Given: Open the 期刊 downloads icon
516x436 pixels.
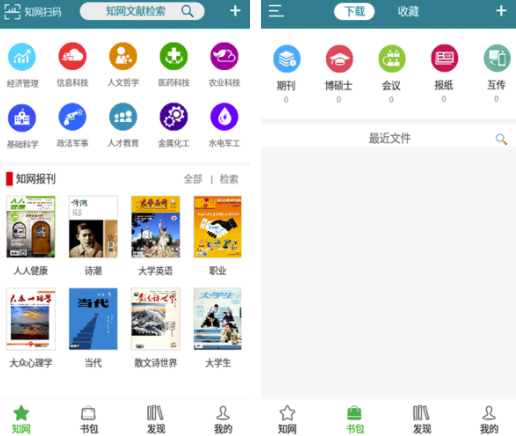Looking at the screenshot, I should (x=287, y=59).
